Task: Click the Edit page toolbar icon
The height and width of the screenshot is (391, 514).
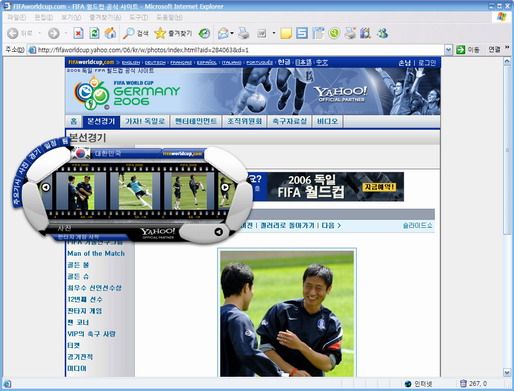Action: pos(262,33)
